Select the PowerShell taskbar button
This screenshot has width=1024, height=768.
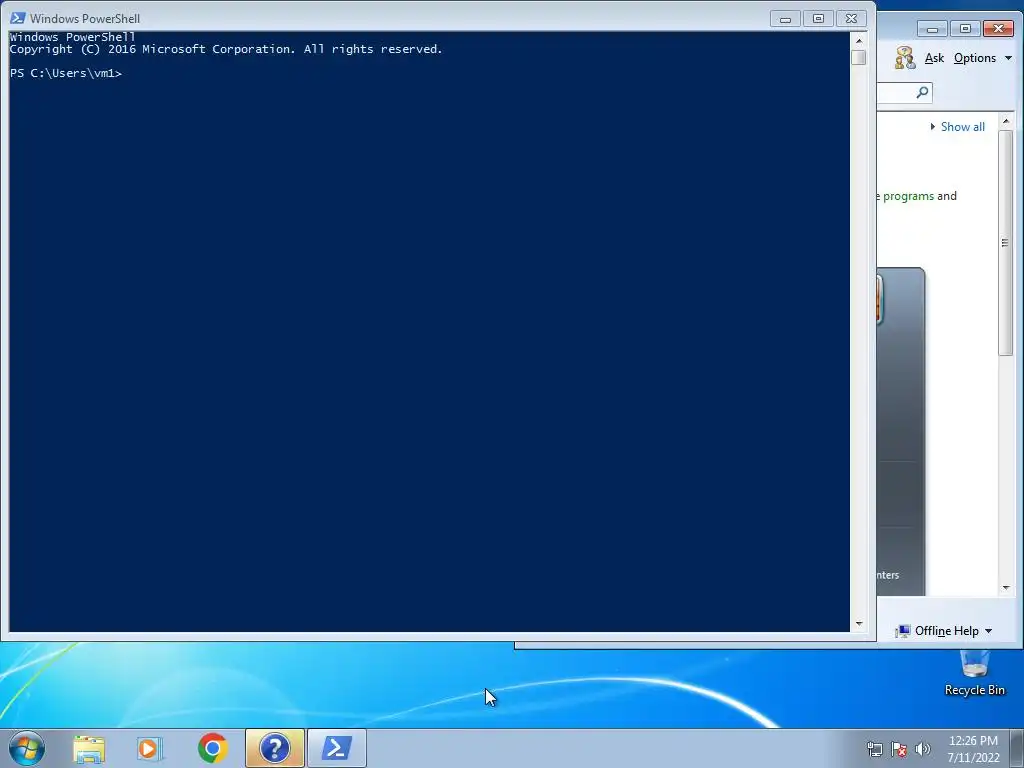(336, 748)
